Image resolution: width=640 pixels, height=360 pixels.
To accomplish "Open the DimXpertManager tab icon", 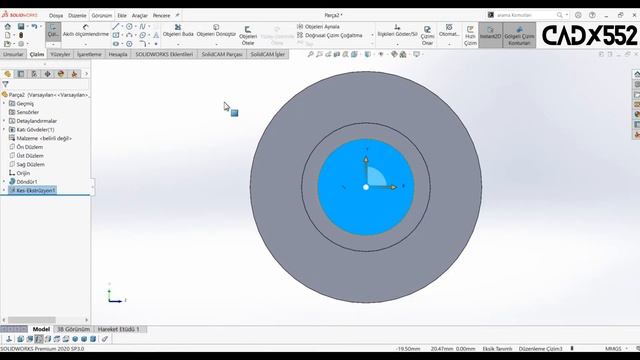I will point(48,74).
